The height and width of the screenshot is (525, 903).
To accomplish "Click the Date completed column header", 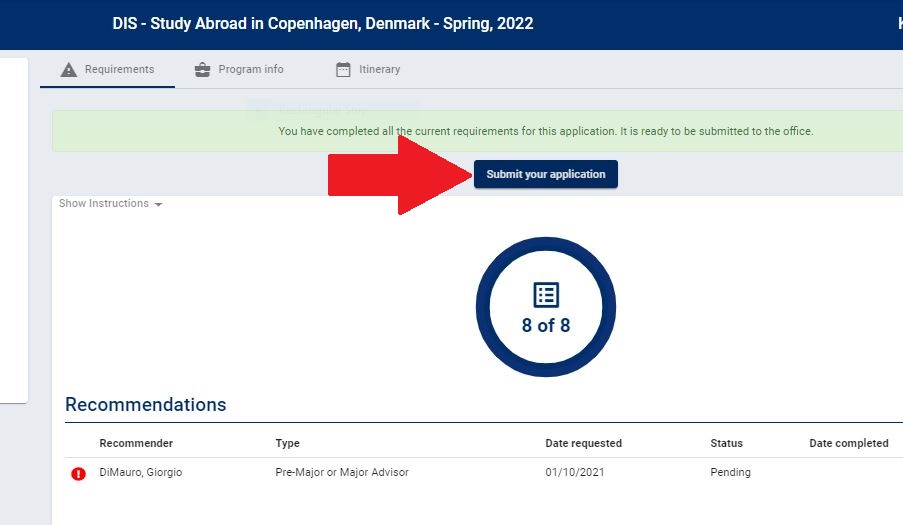I will (848, 443).
